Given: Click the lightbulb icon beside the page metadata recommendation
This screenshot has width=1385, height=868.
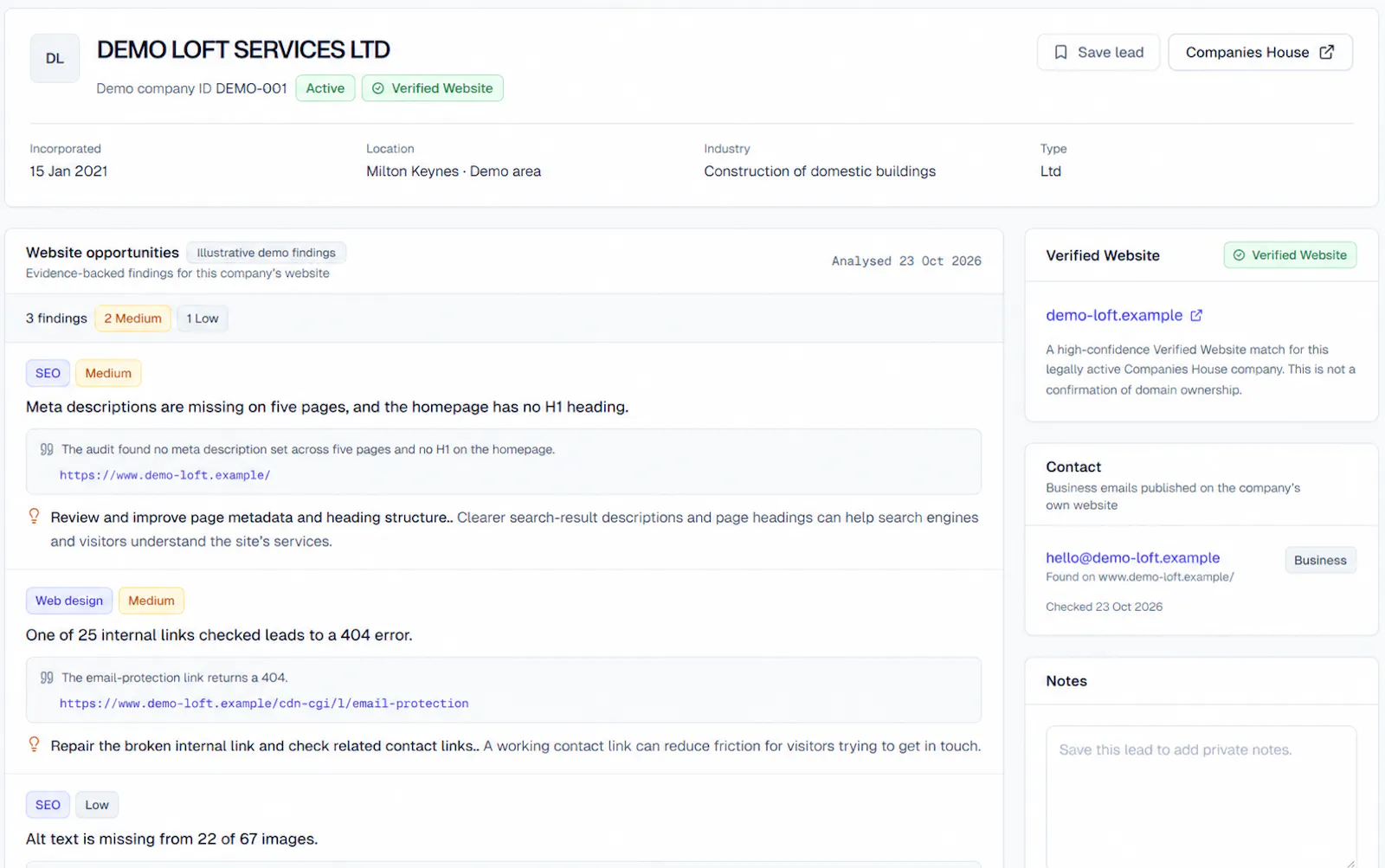Looking at the screenshot, I should coord(34,517).
